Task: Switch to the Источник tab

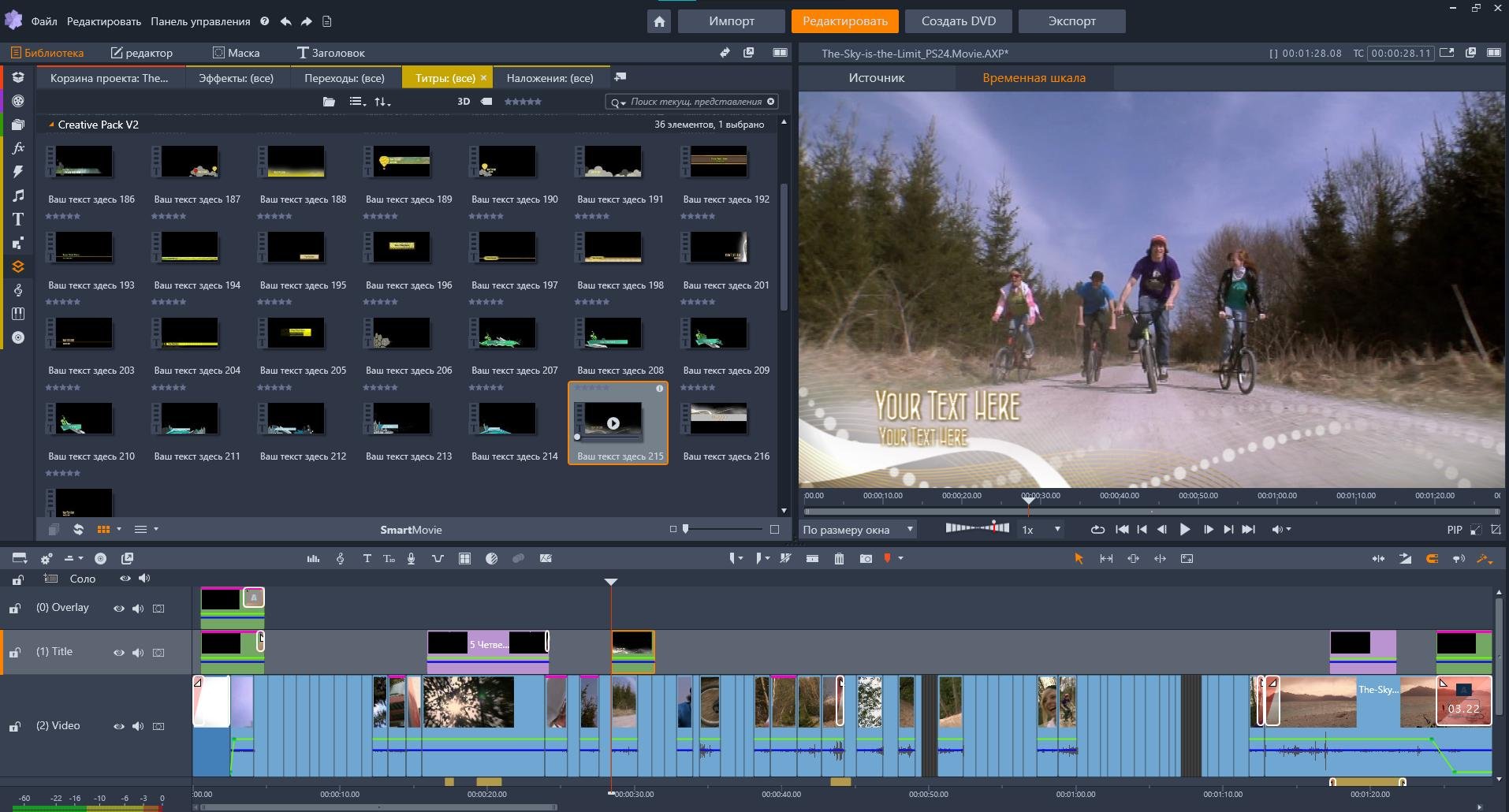Action: 876,78
